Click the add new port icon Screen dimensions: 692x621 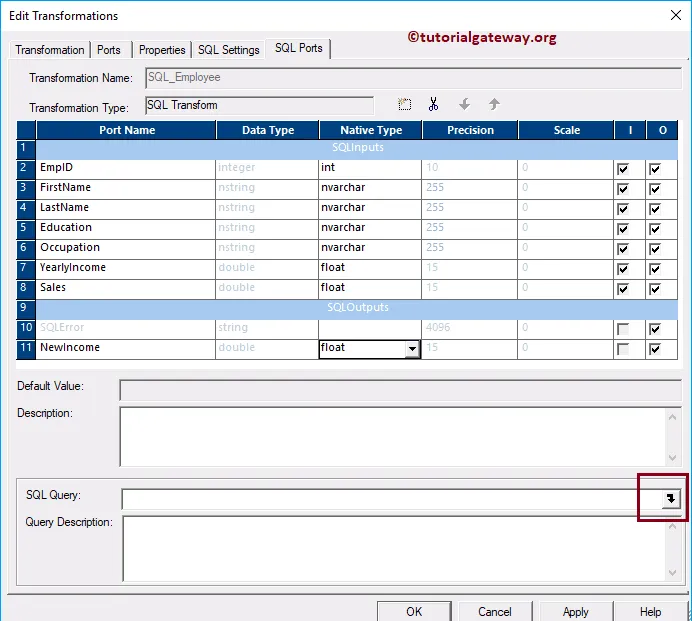pos(404,105)
